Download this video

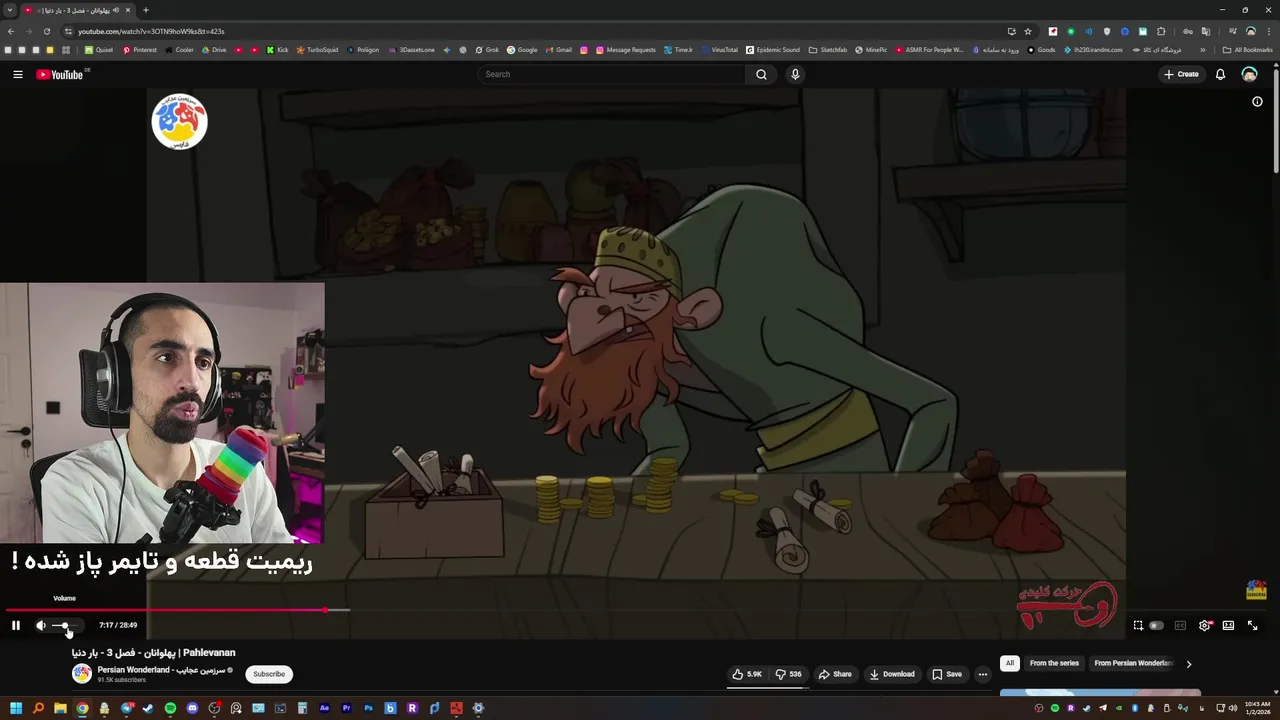tap(892, 674)
